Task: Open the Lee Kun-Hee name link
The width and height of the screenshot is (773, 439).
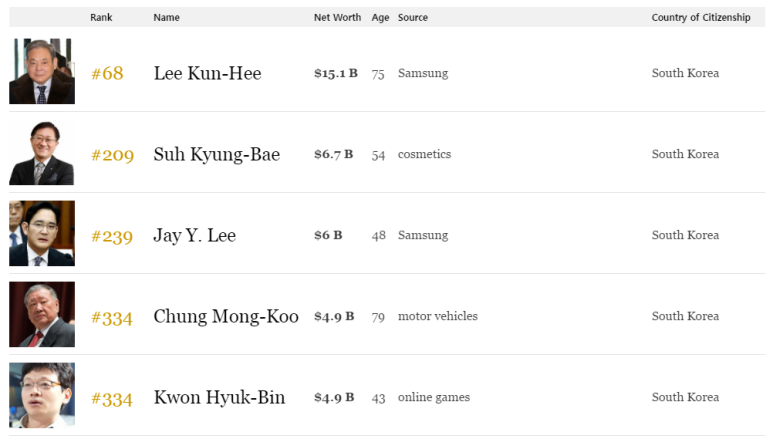Action: point(207,73)
